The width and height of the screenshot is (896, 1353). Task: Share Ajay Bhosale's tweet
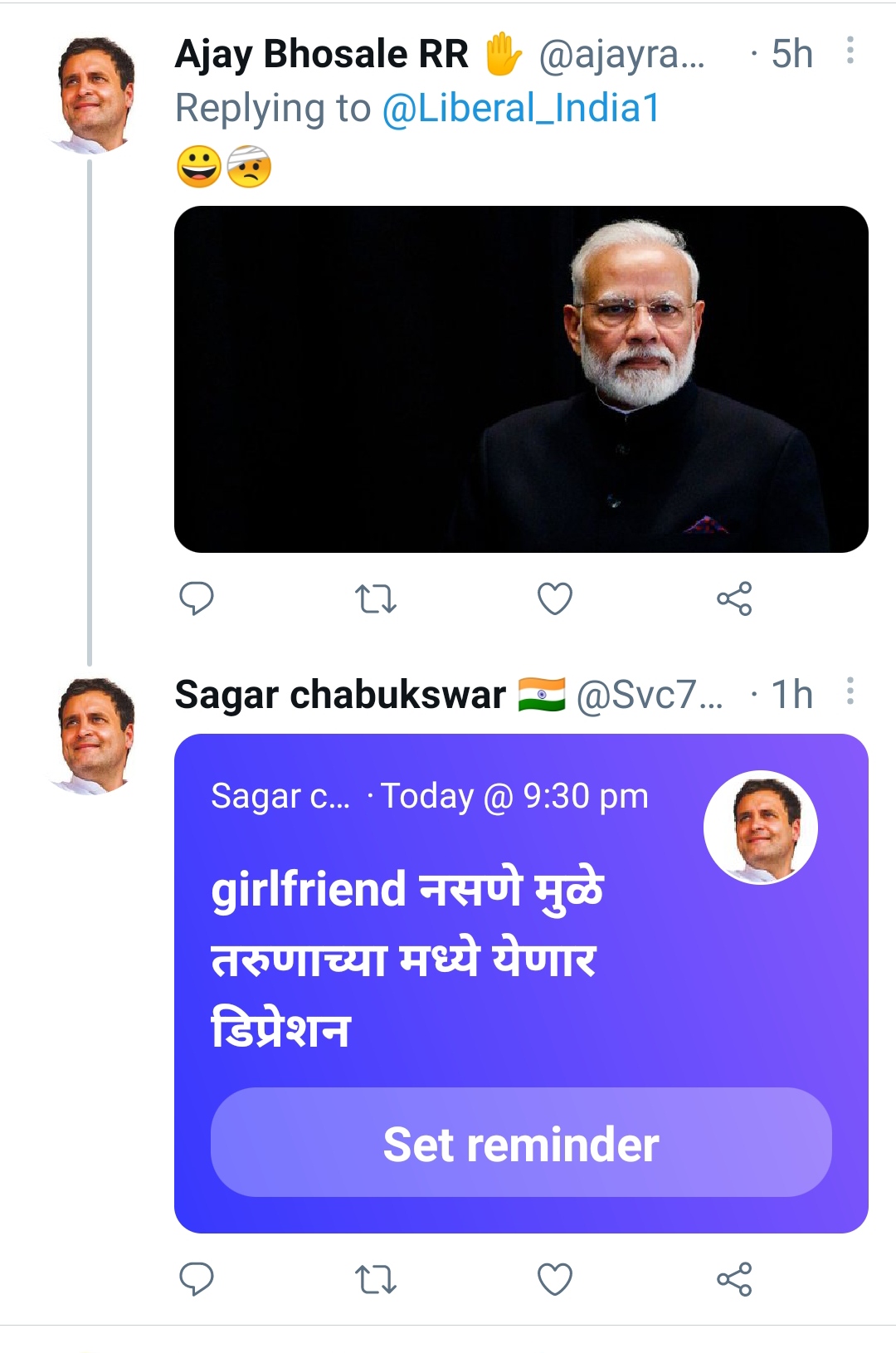pos(734,598)
